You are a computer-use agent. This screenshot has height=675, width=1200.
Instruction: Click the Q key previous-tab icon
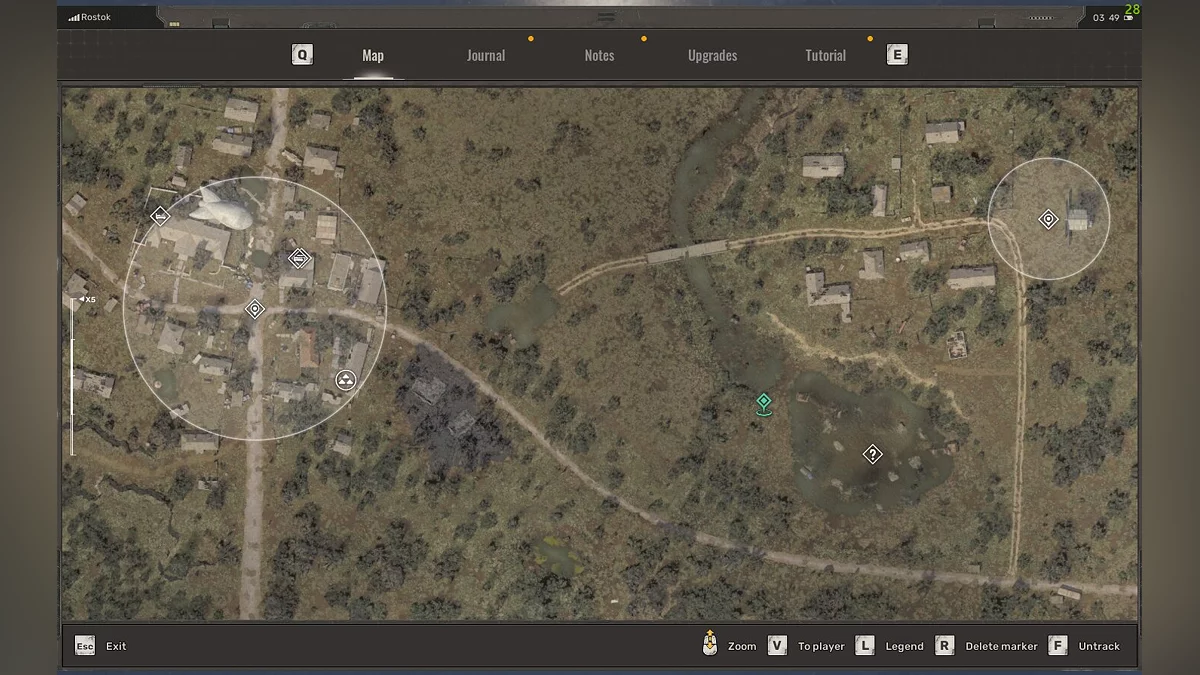pos(302,55)
